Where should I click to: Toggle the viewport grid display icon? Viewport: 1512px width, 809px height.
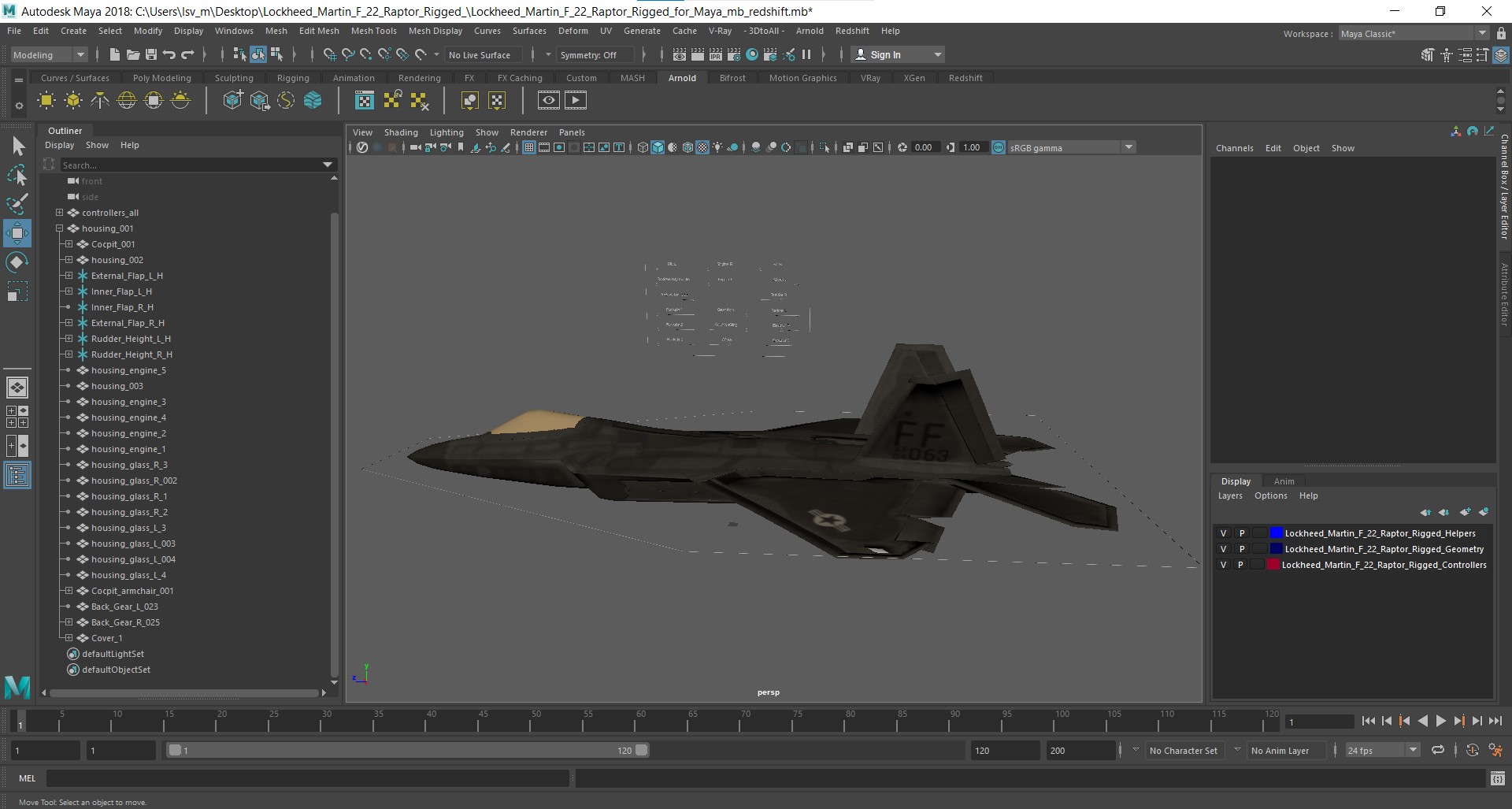tap(529, 147)
